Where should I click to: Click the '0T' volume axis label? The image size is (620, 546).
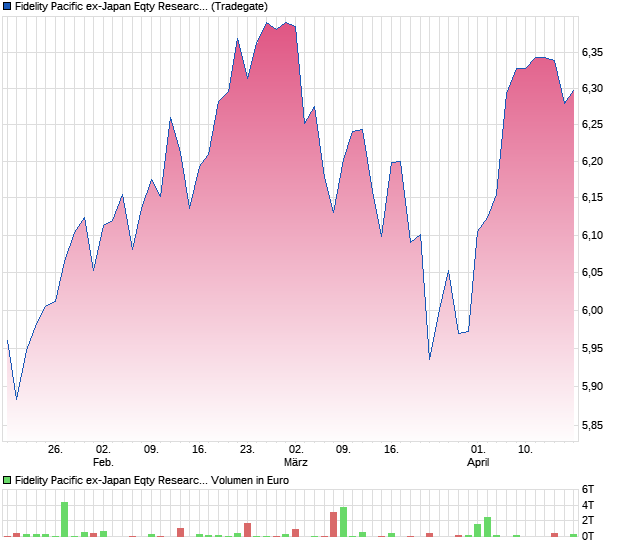[x=588, y=536]
